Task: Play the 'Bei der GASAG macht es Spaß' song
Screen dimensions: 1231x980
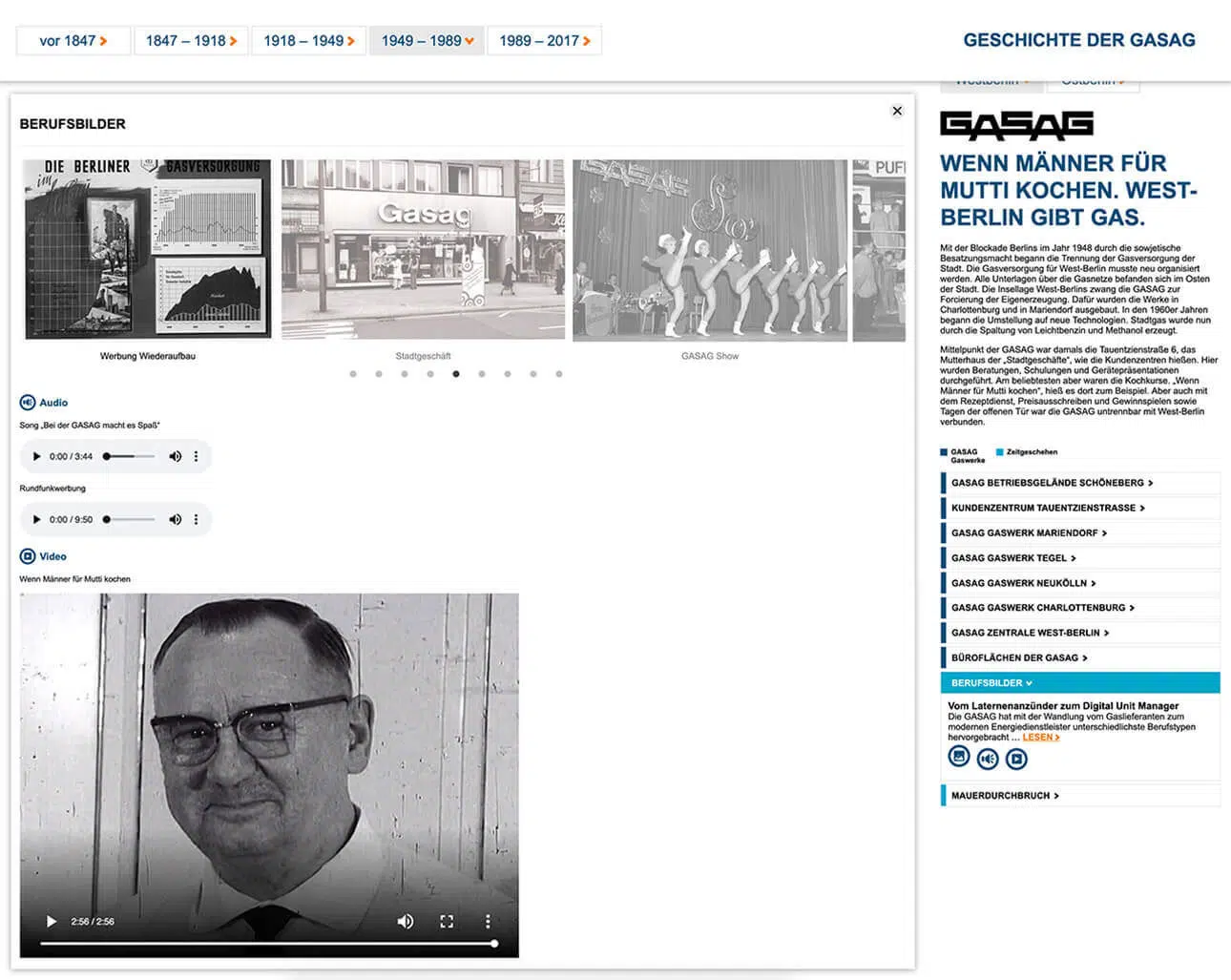Action: (x=37, y=456)
